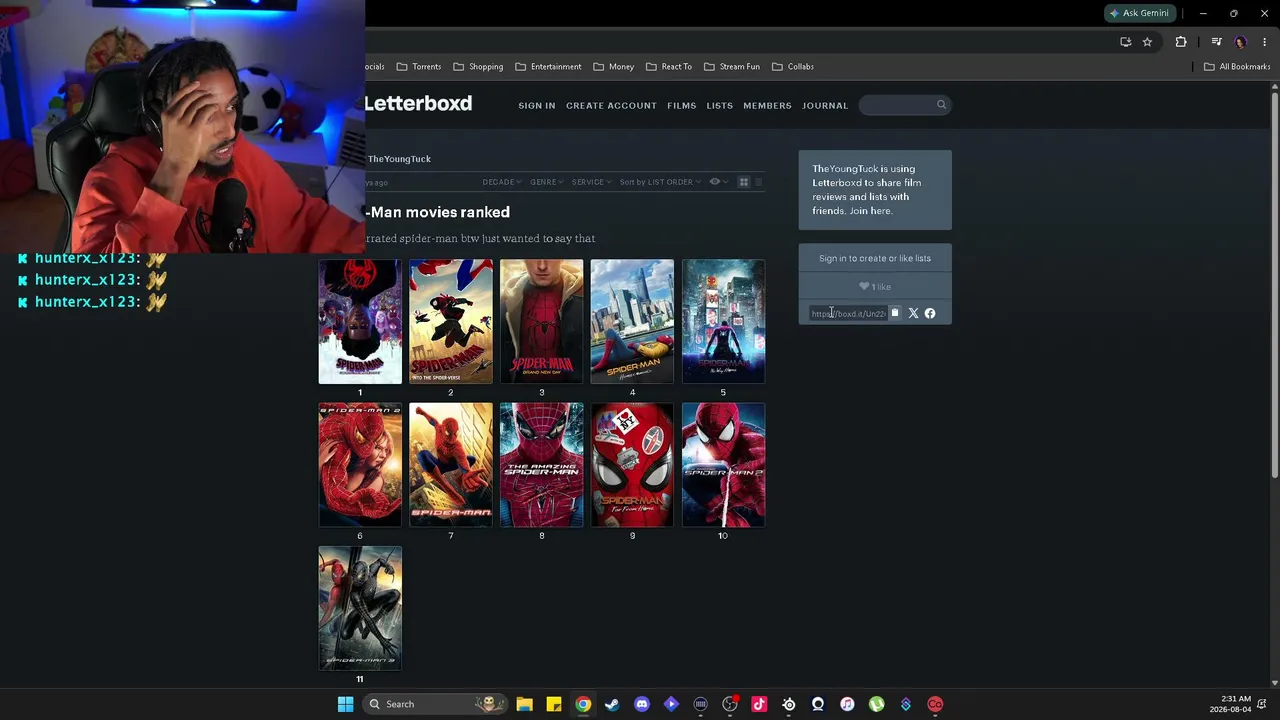This screenshot has width=1280, height=720.
Task: Open uTorrent from the taskbar
Action: (877, 704)
